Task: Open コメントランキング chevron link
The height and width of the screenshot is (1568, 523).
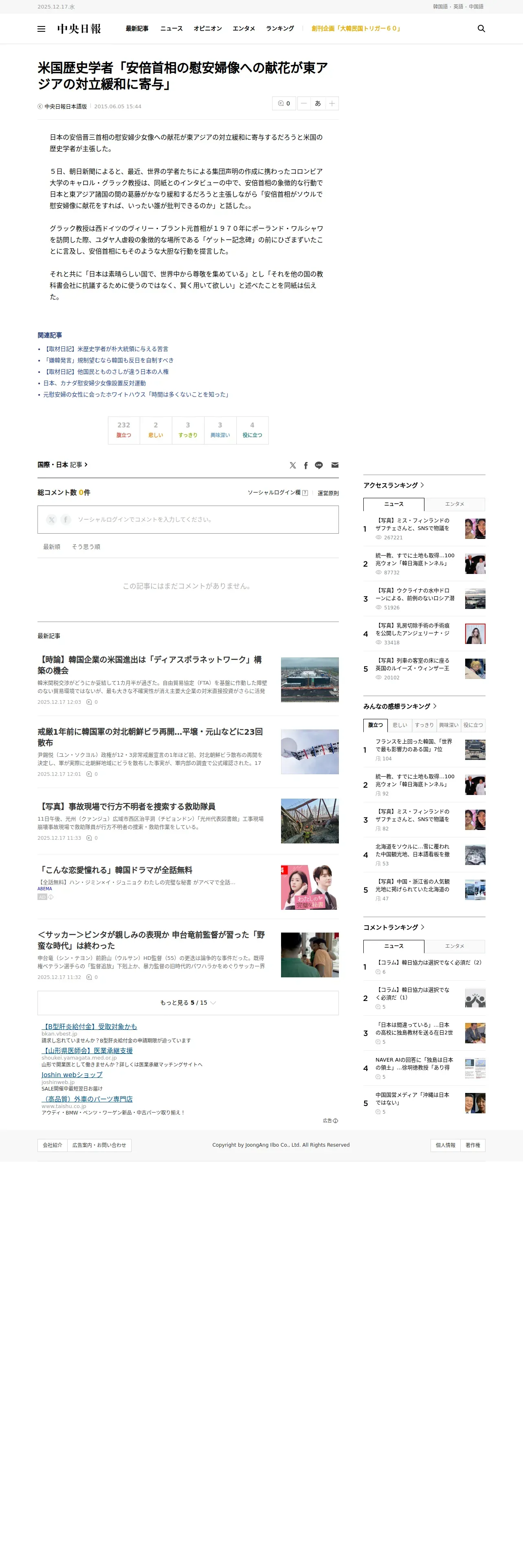Action: pyautogui.click(x=394, y=927)
